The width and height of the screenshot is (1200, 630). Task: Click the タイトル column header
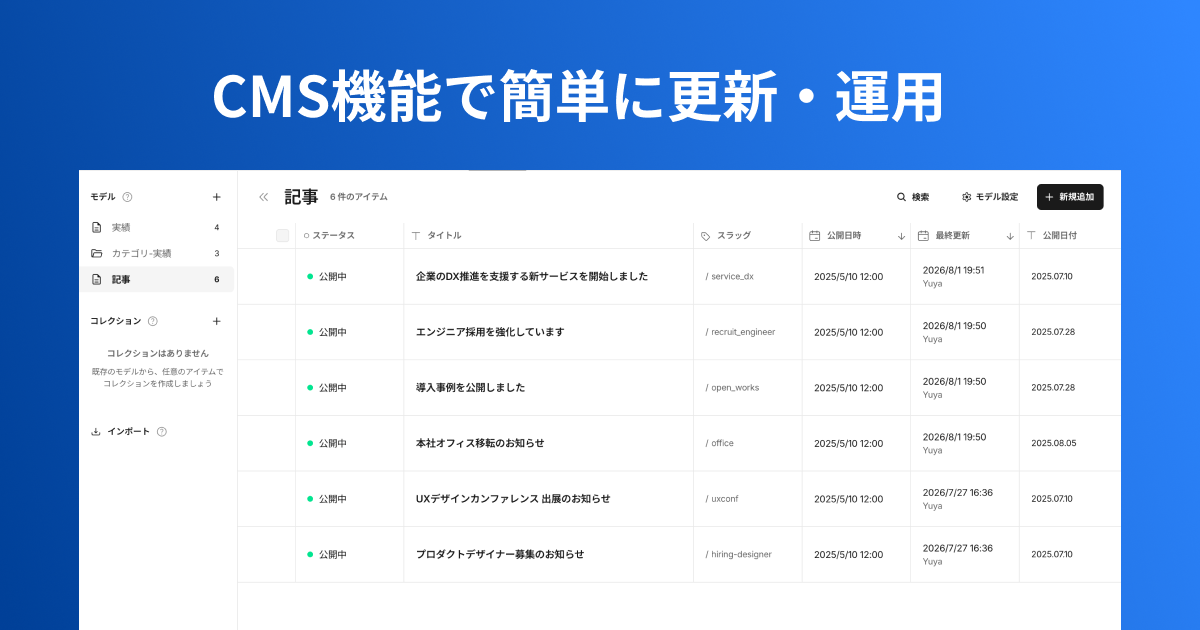click(548, 236)
